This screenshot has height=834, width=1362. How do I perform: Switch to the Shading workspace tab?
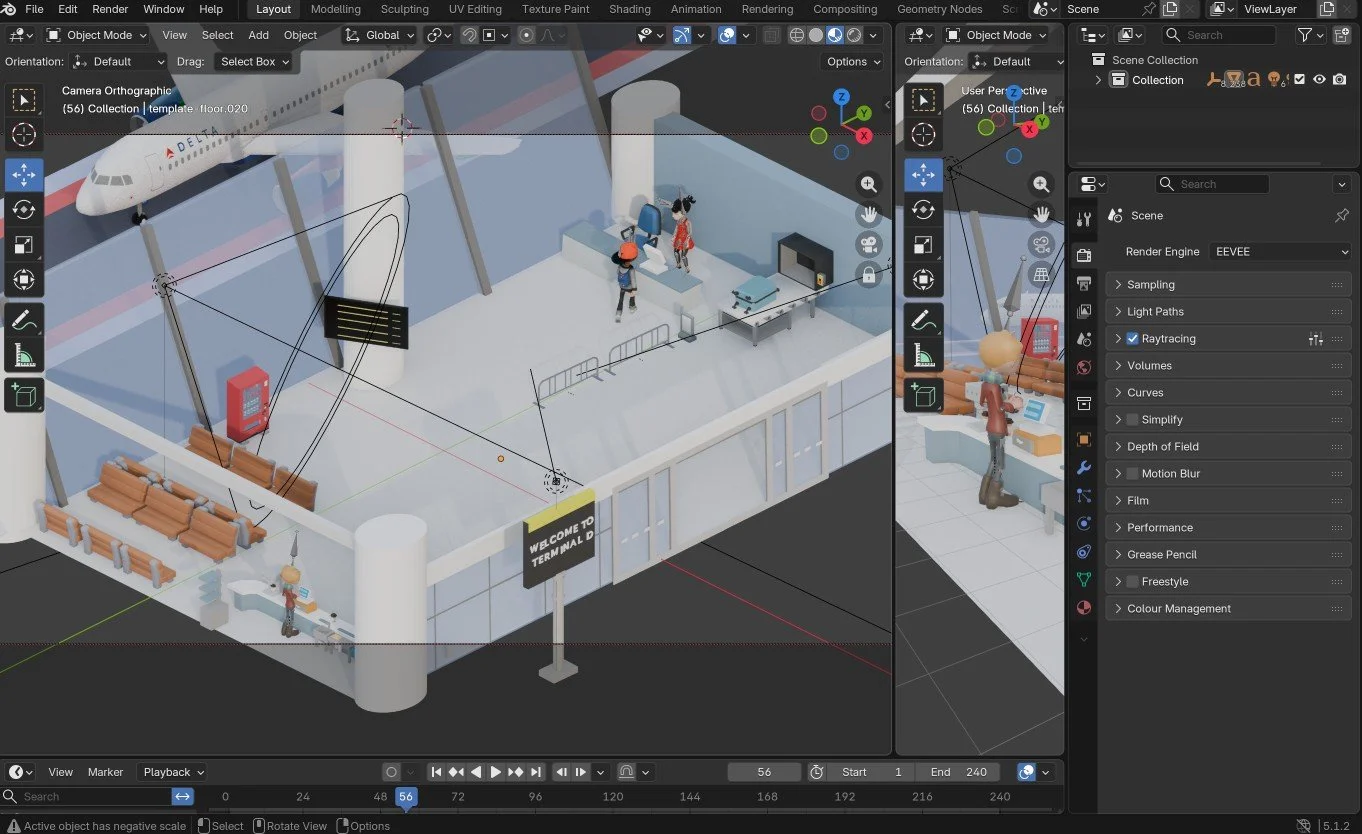pyautogui.click(x=630, y=9)
